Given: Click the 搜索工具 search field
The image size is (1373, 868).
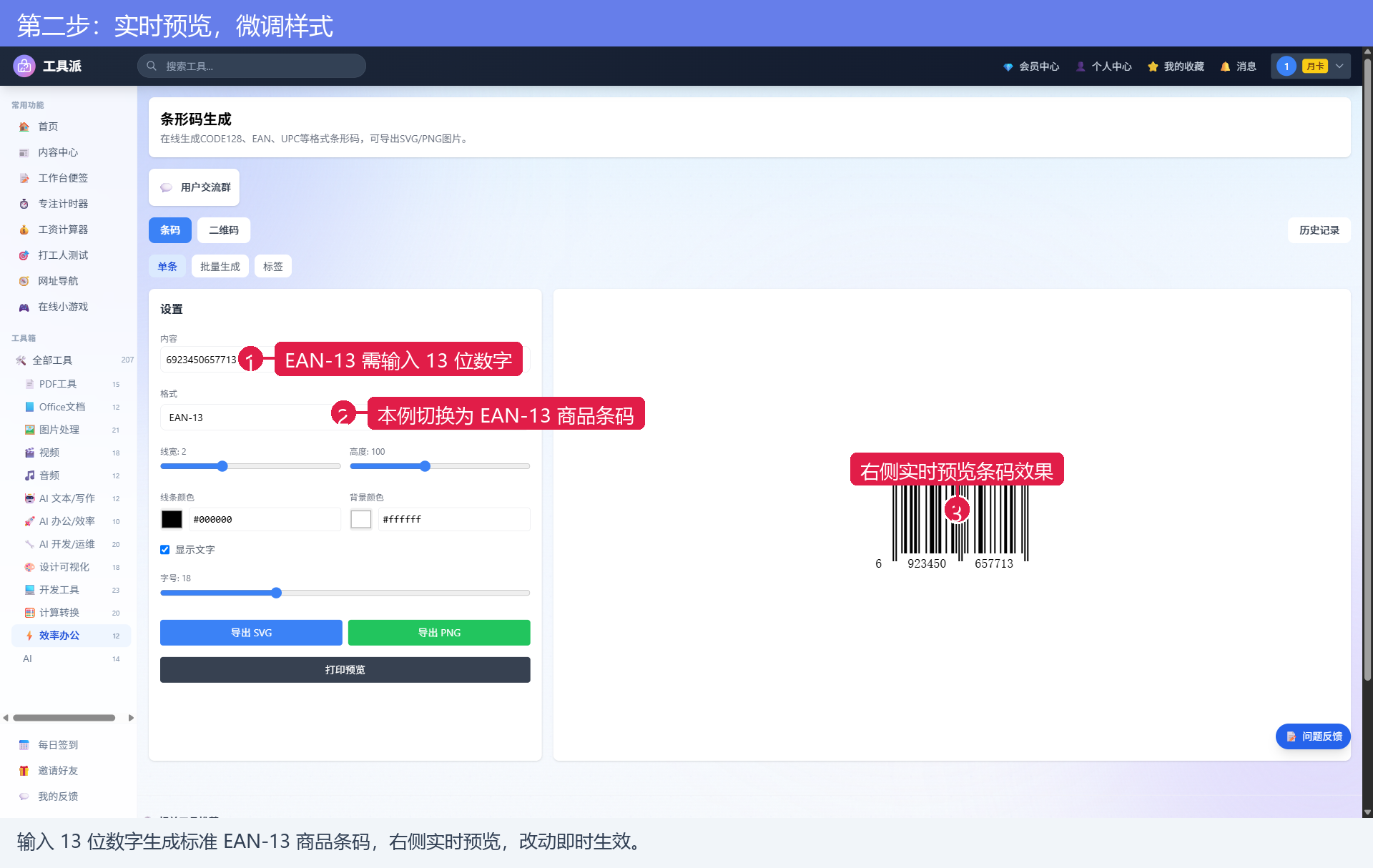Looking at the screenshot, I should (x=252, y=66).
